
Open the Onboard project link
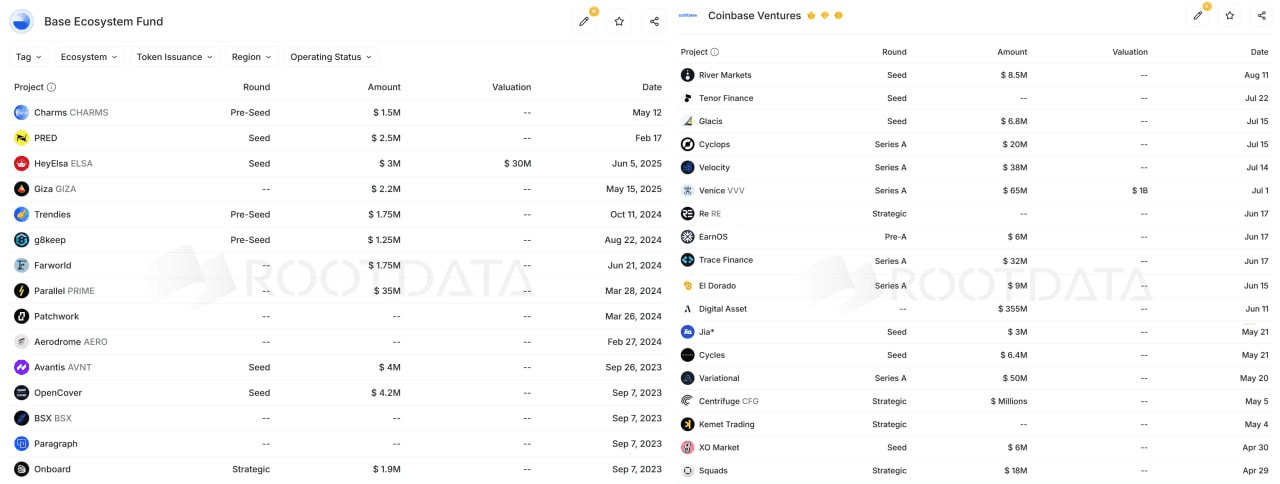click(53, 469)
